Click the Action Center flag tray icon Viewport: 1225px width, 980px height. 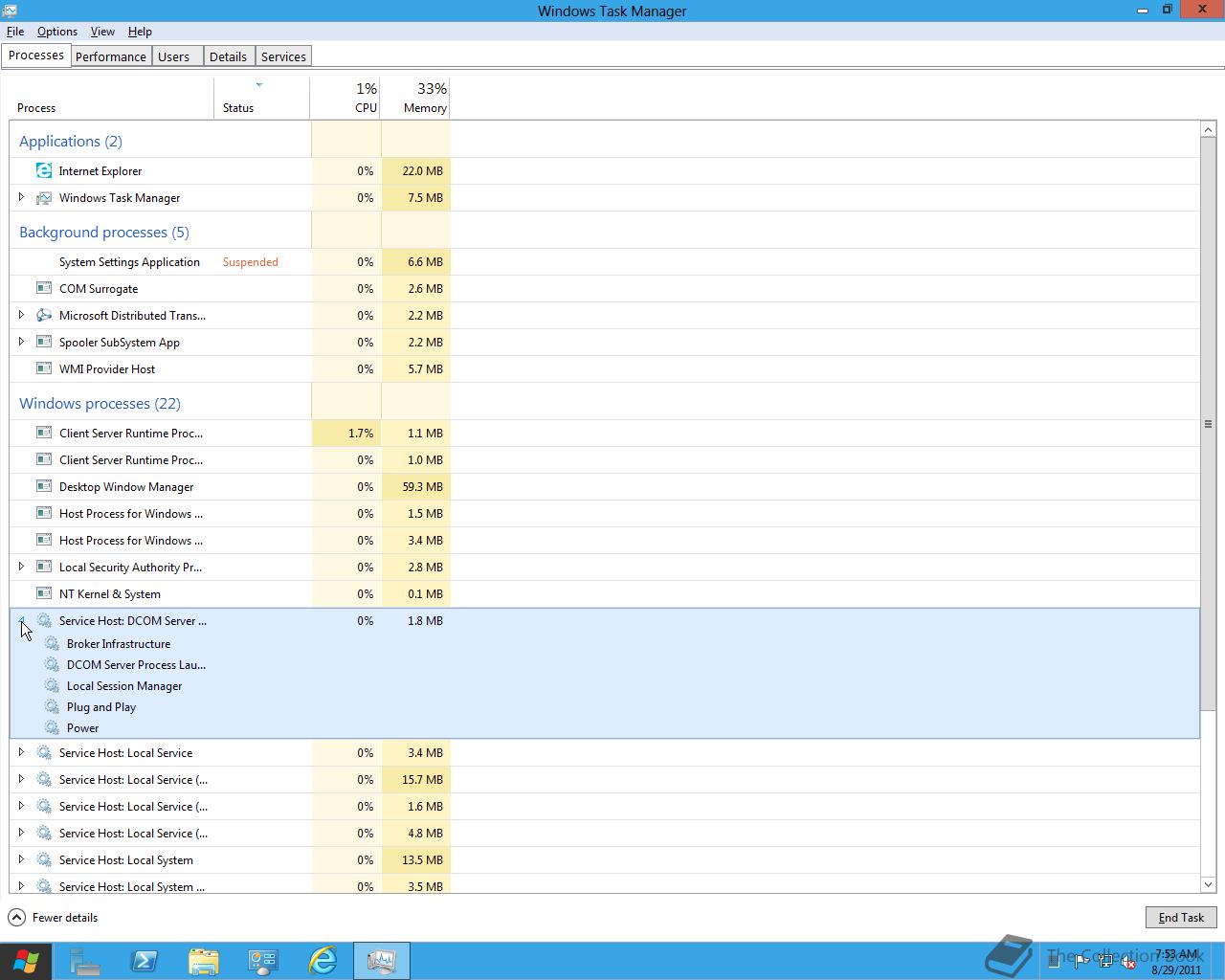pyautogui.click(x=1080, y=963)
